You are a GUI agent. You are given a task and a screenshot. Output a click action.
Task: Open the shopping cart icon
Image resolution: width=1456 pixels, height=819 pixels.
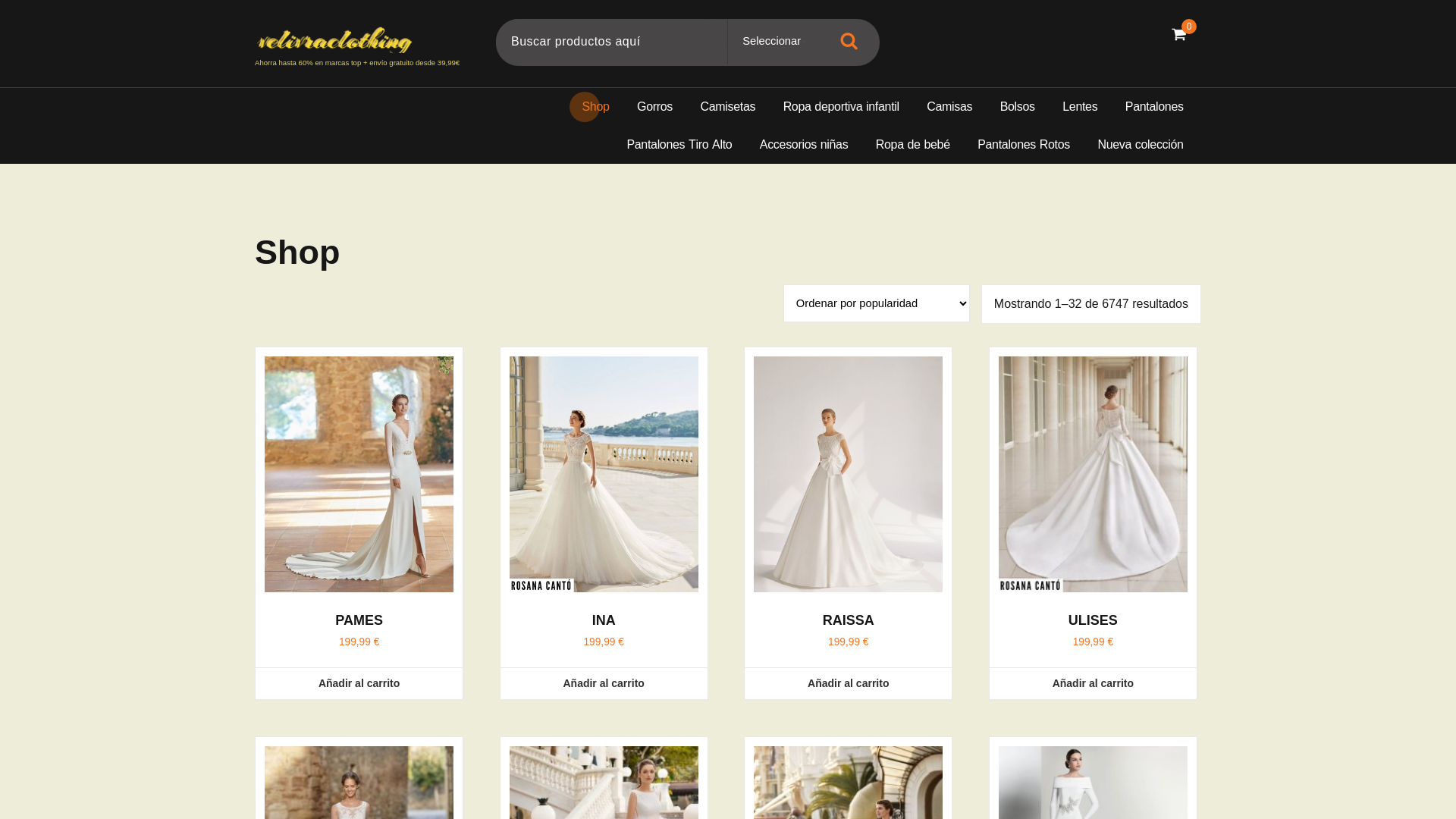pyautogui.click(x=1178, y=35)
